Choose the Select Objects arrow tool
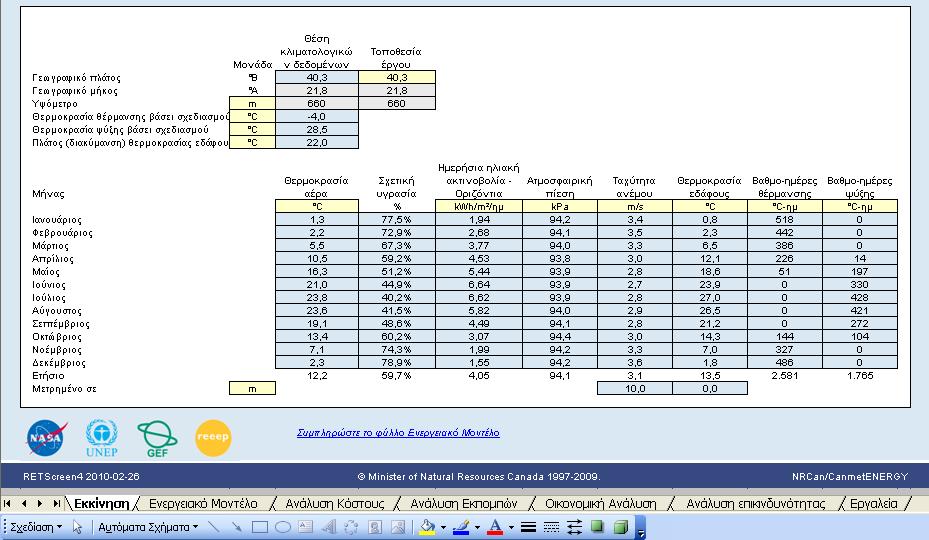929x540 pixels. click(x=77, y=527)
